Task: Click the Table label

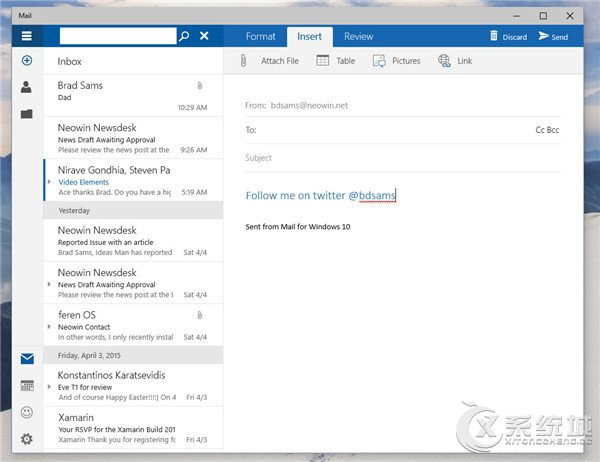Action: (346, 61)
